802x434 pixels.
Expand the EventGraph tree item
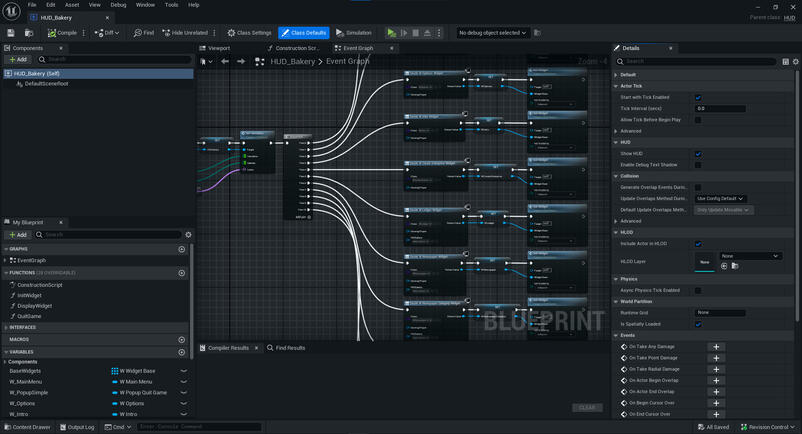tap(6, 260)
